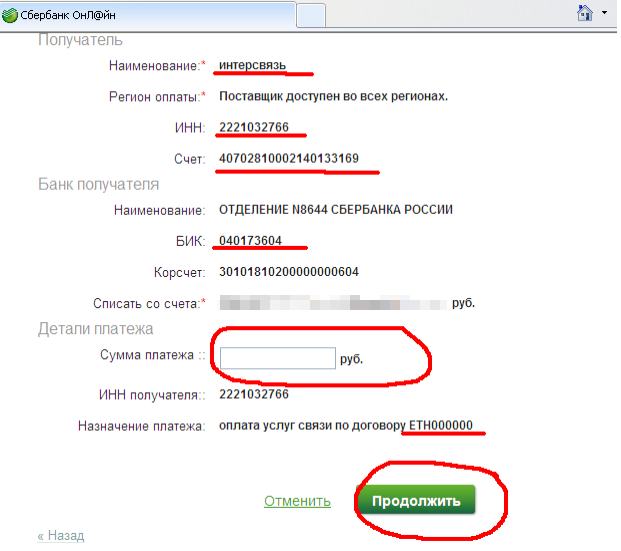The width and height of the screenshot is (621, 551).
Task: Expand the home button dropdown arrow
Action: pos(604,13)
